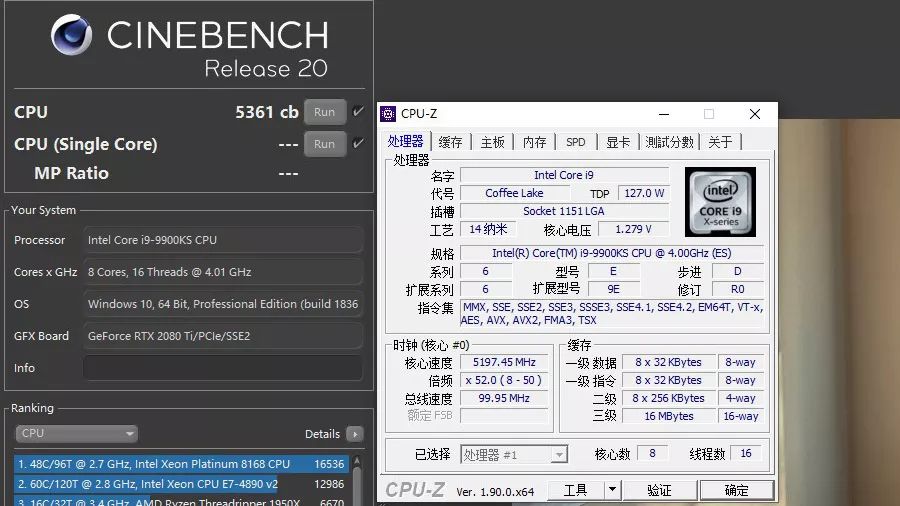Click the Cores x GHz field value
The height and width of the screenshot is (506, 900).
click(x=223, y=272)
